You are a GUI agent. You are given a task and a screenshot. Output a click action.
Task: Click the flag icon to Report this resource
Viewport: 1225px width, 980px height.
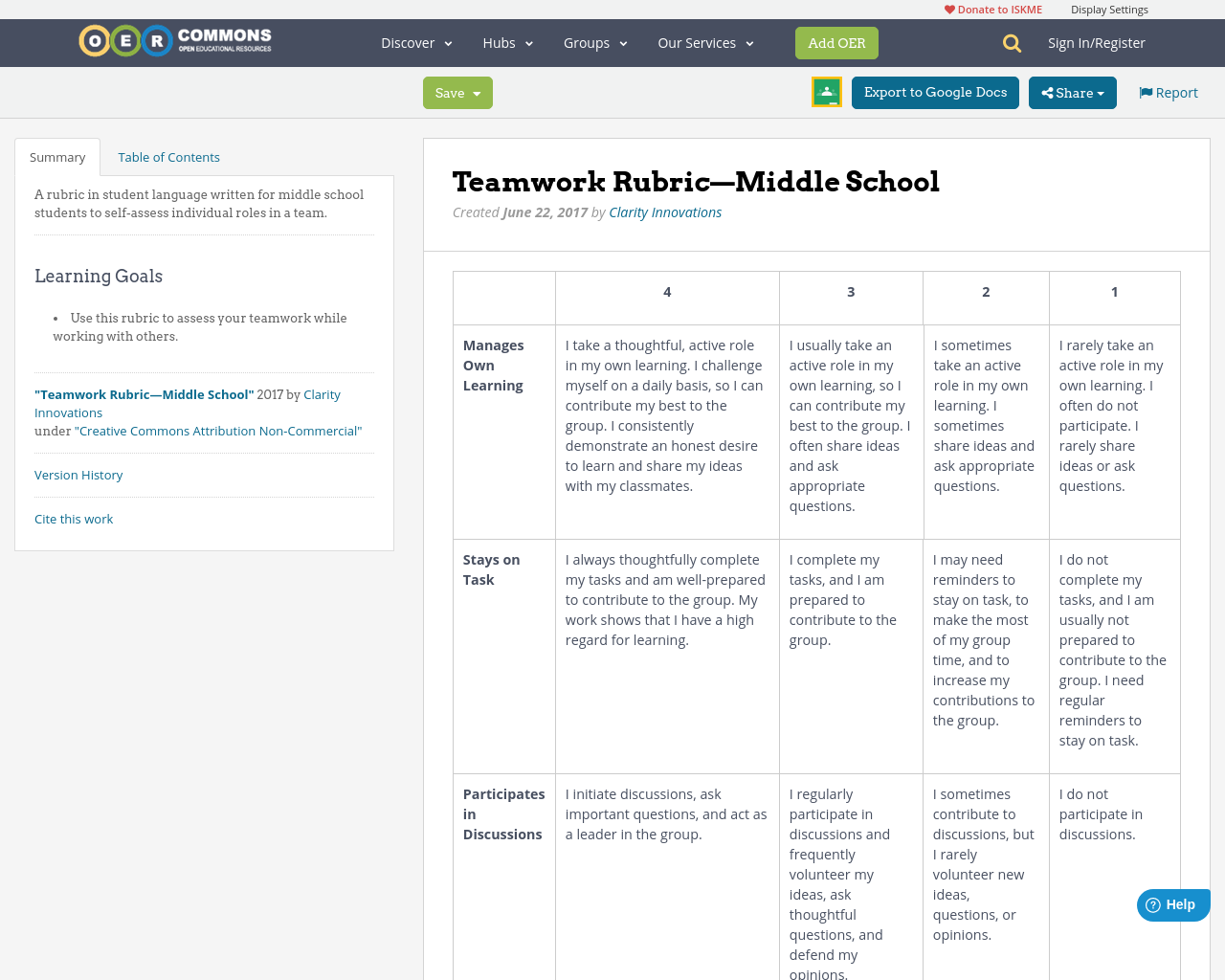pyautogui.click(x=1146, y=91)
